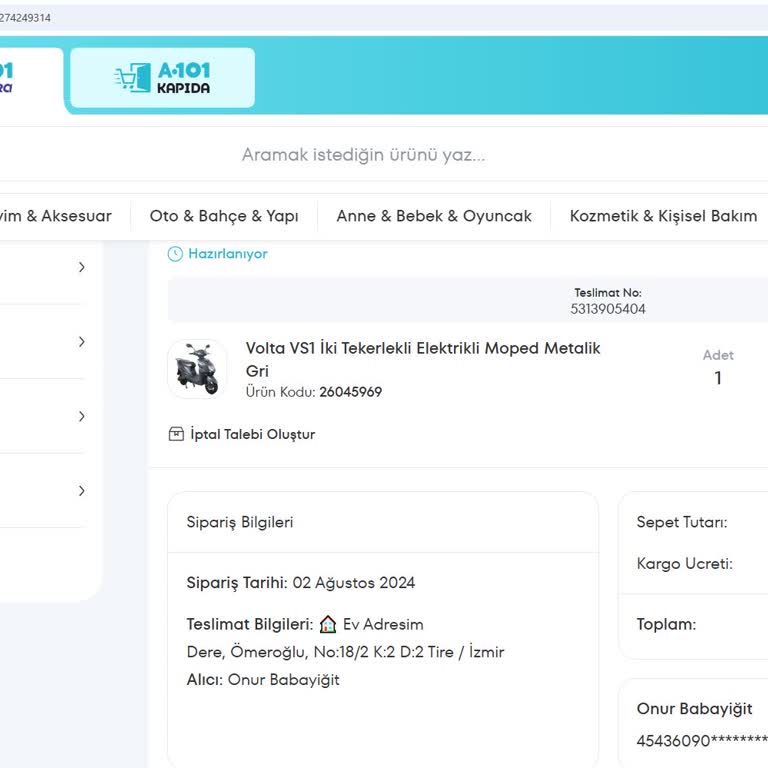
Task: Click the box icon beside İptal Talebi Oluştur
Action: coord(176,434)
